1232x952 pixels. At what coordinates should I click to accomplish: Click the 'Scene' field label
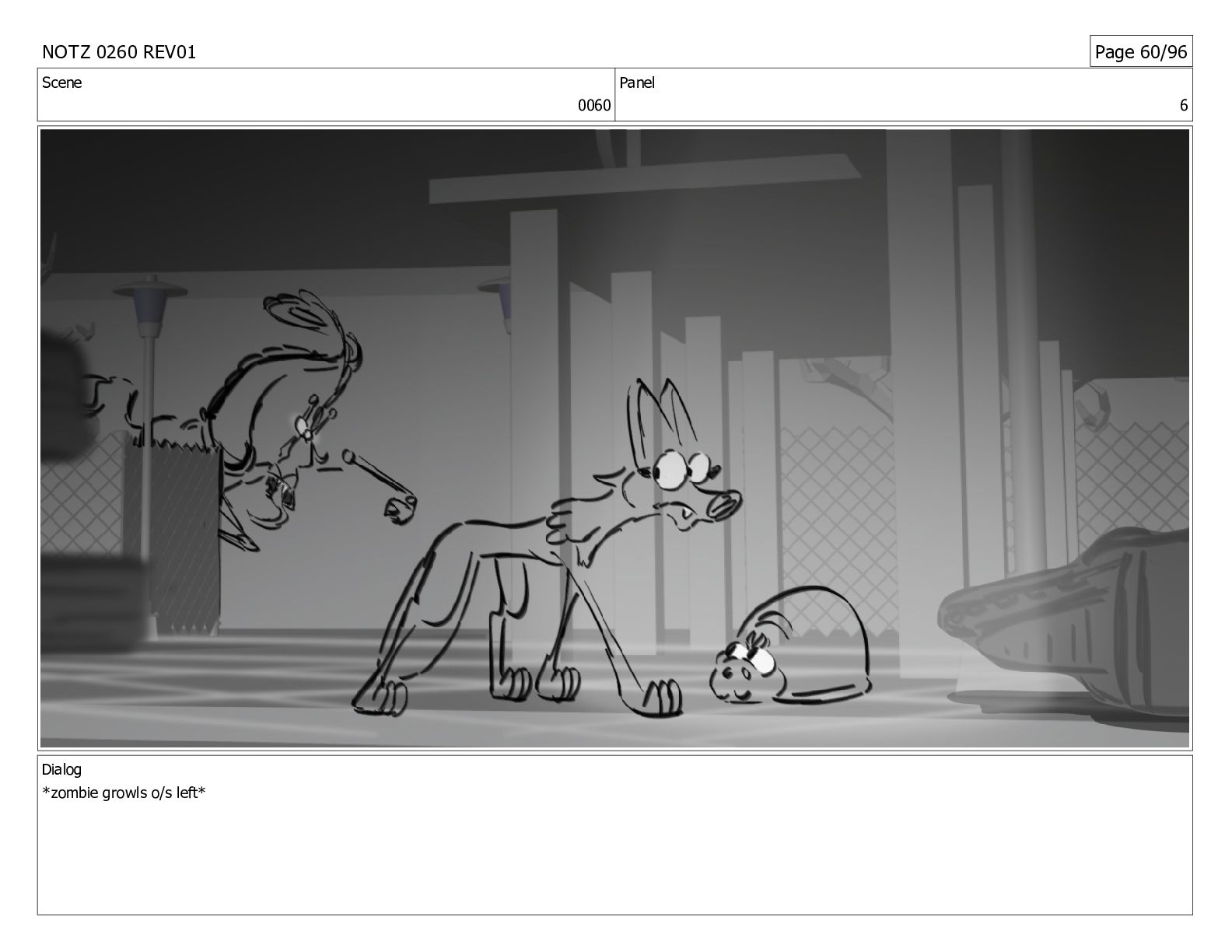[61, 82]
